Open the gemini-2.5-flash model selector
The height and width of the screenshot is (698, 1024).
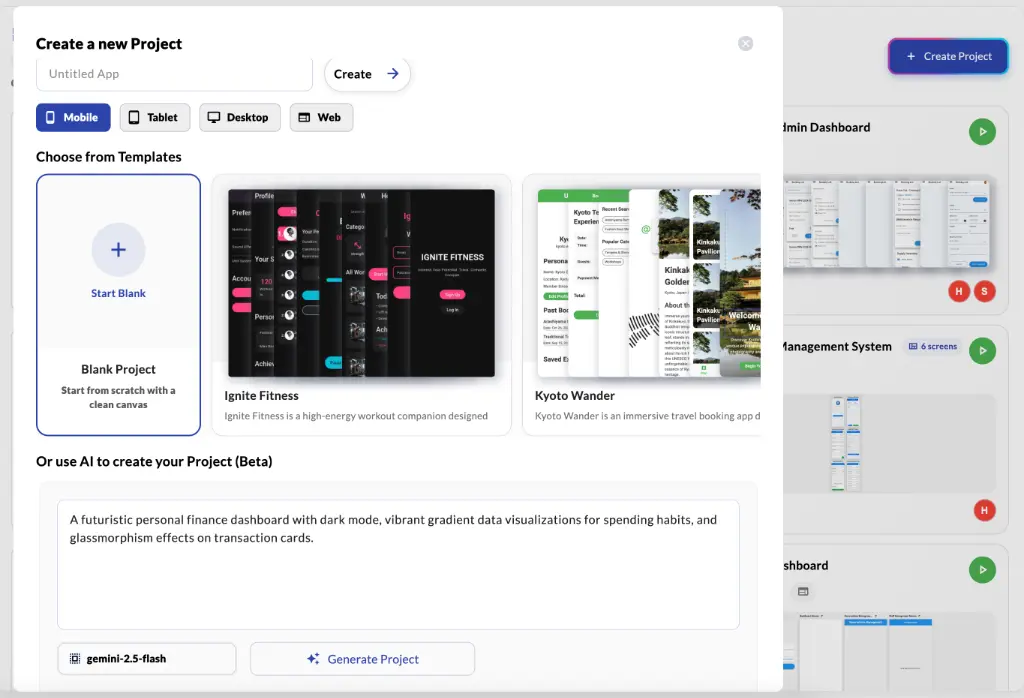tap(147, 659)
